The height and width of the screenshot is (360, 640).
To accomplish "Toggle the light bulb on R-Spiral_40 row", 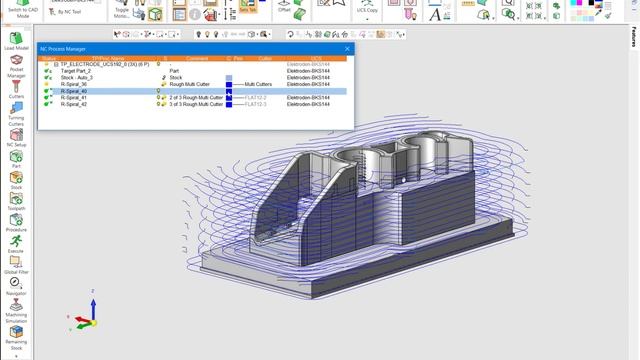I will point(158,91).
